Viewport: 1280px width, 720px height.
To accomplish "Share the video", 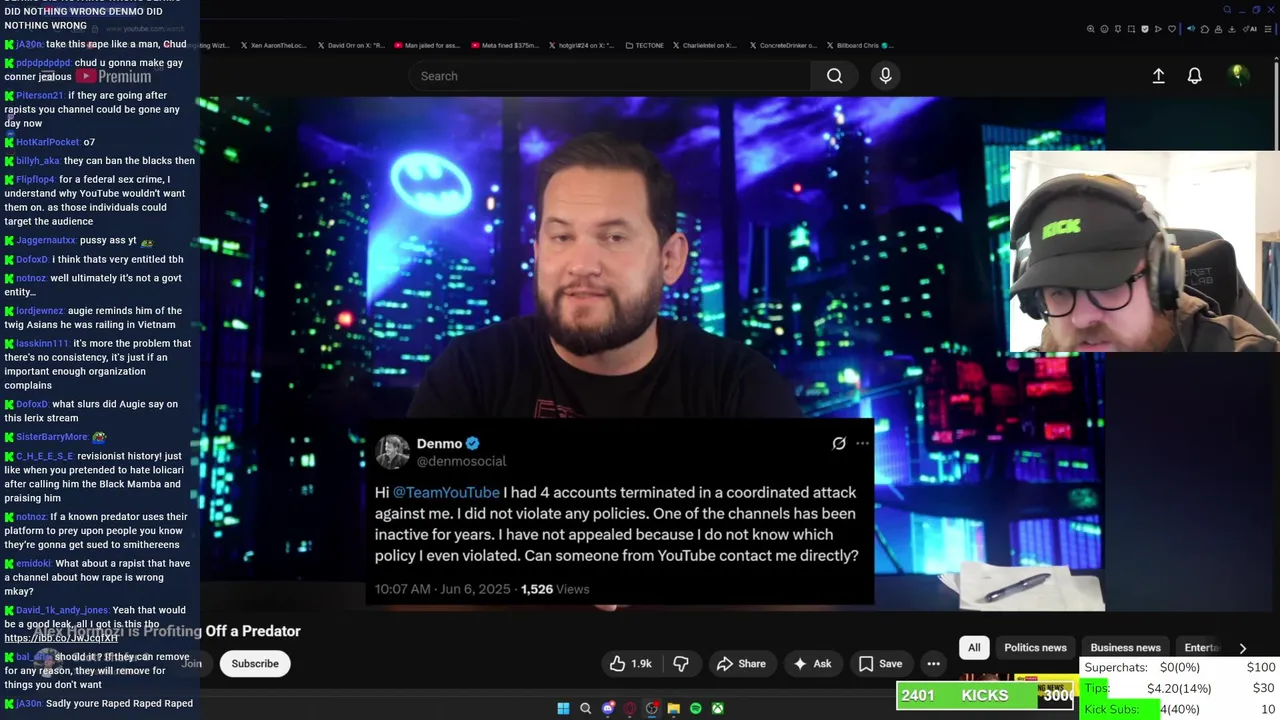I will pos(741,664).
